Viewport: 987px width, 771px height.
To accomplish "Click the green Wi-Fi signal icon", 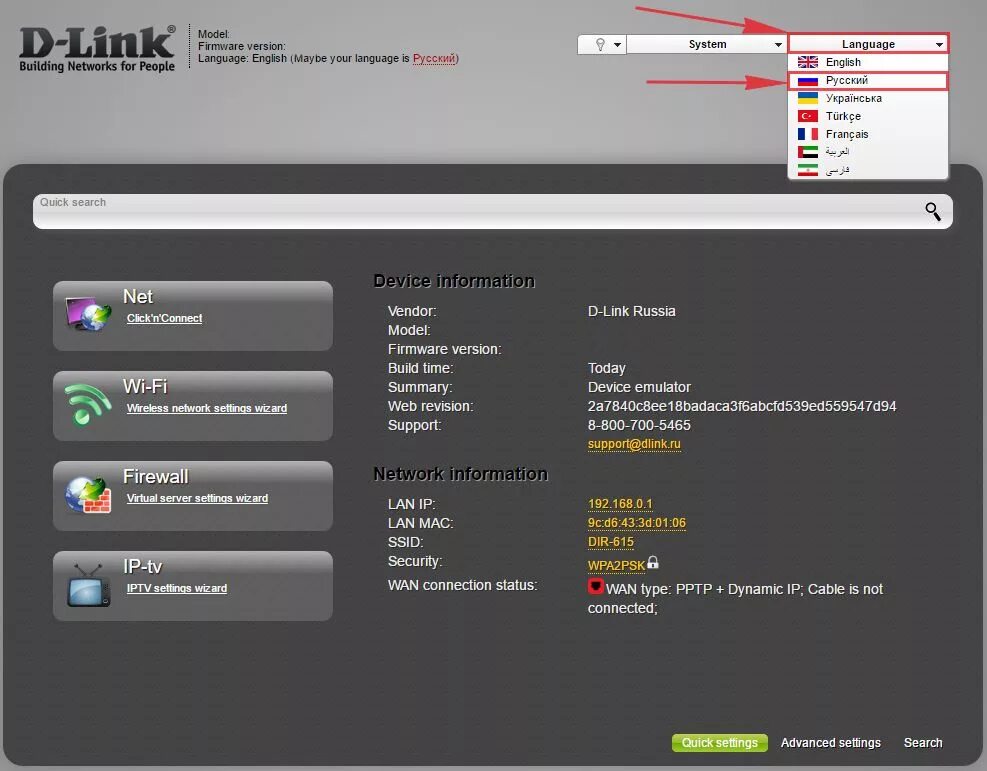I will (x=87, y=403).
